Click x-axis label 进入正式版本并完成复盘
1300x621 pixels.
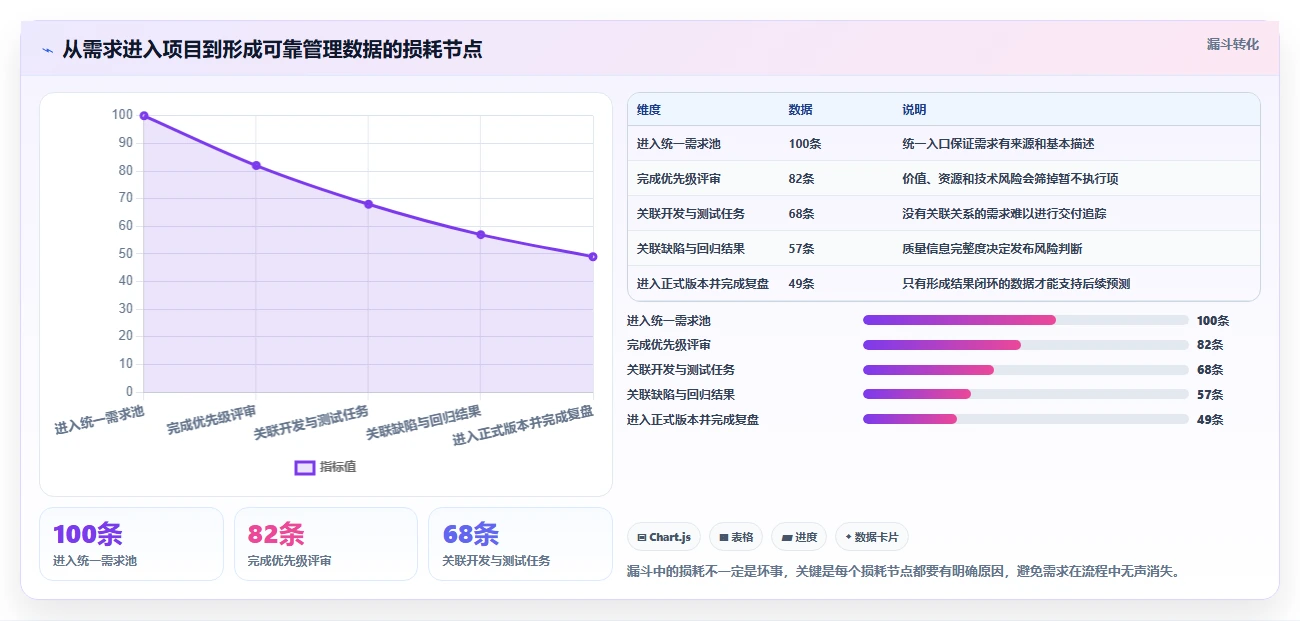click(x=523, y=426)
